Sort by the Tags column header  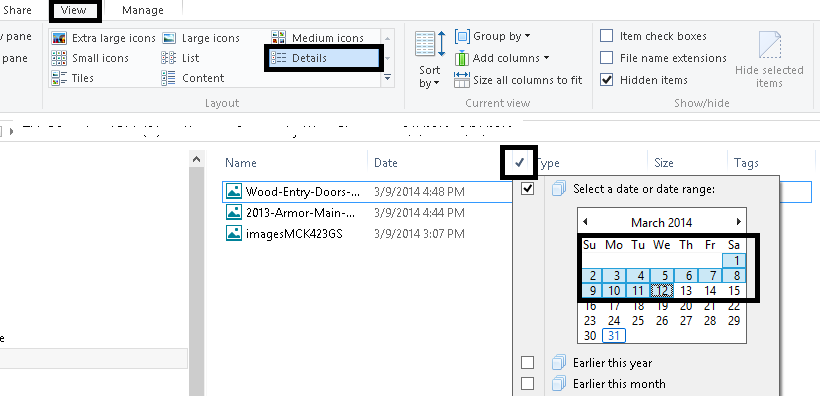746,163
